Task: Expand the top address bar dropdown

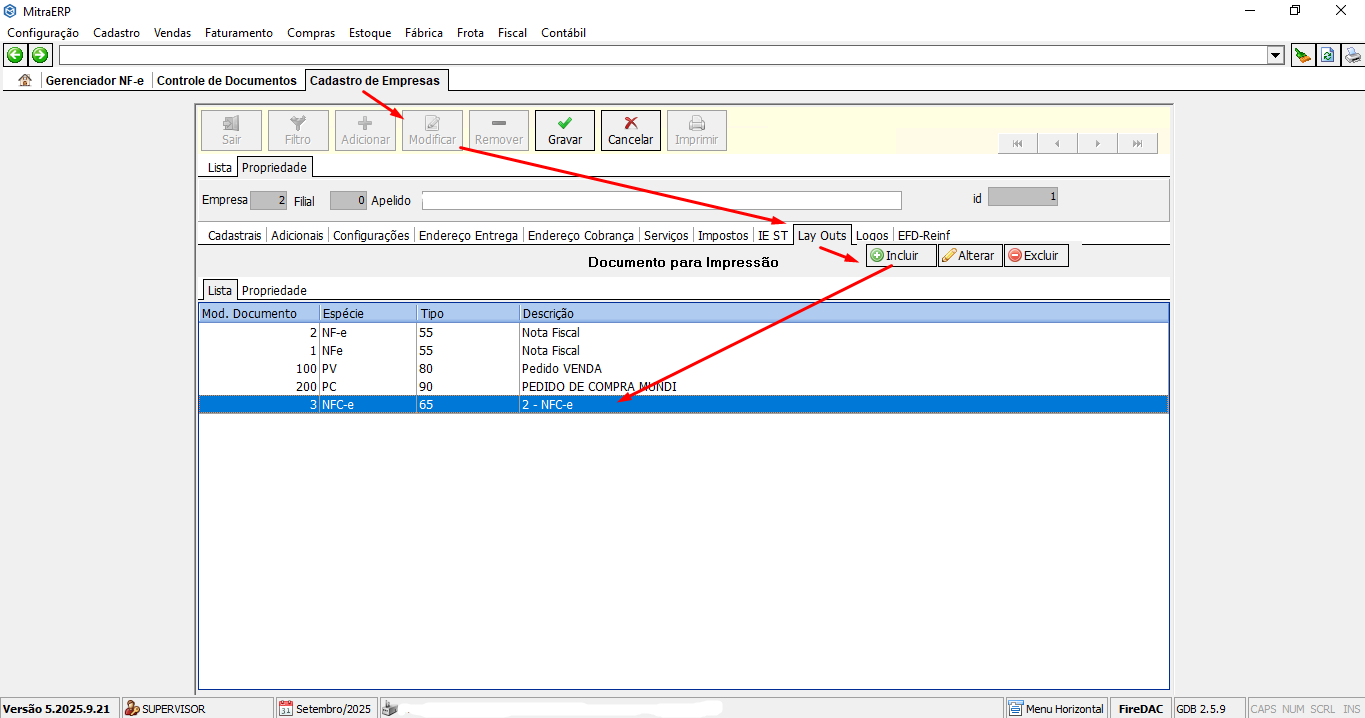Action: [x=1275, y=56]
